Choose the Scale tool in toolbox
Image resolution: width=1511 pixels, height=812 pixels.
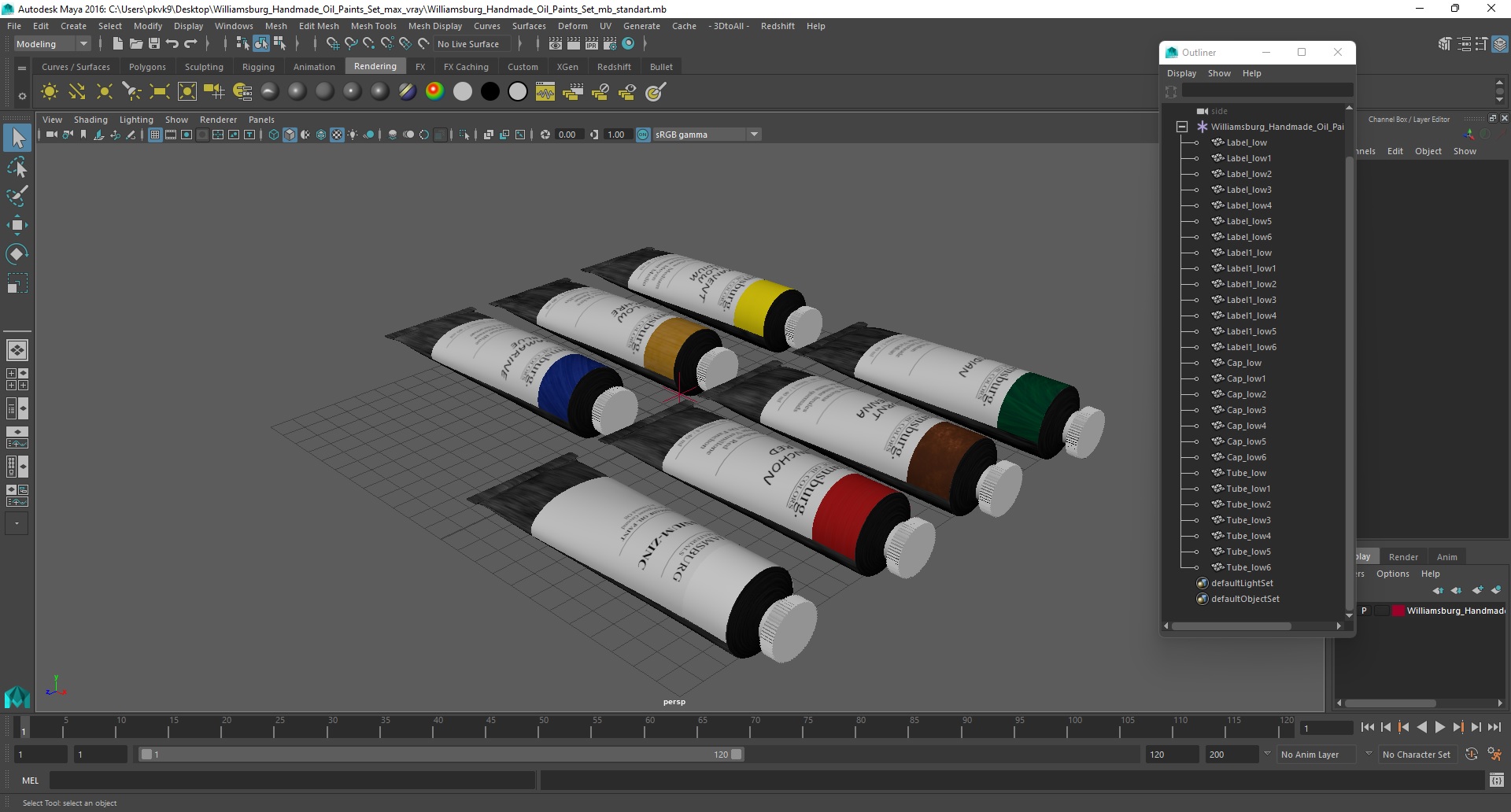(17, 282)
